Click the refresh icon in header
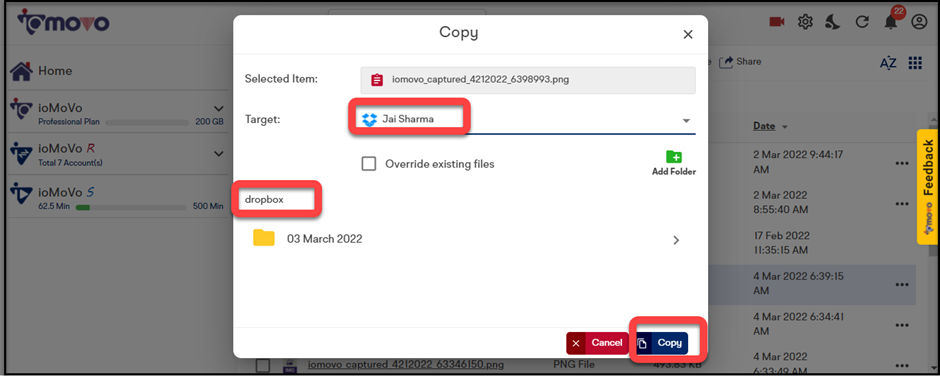The height and width of the screenshot is (376, 940). [x=862, y=22]
